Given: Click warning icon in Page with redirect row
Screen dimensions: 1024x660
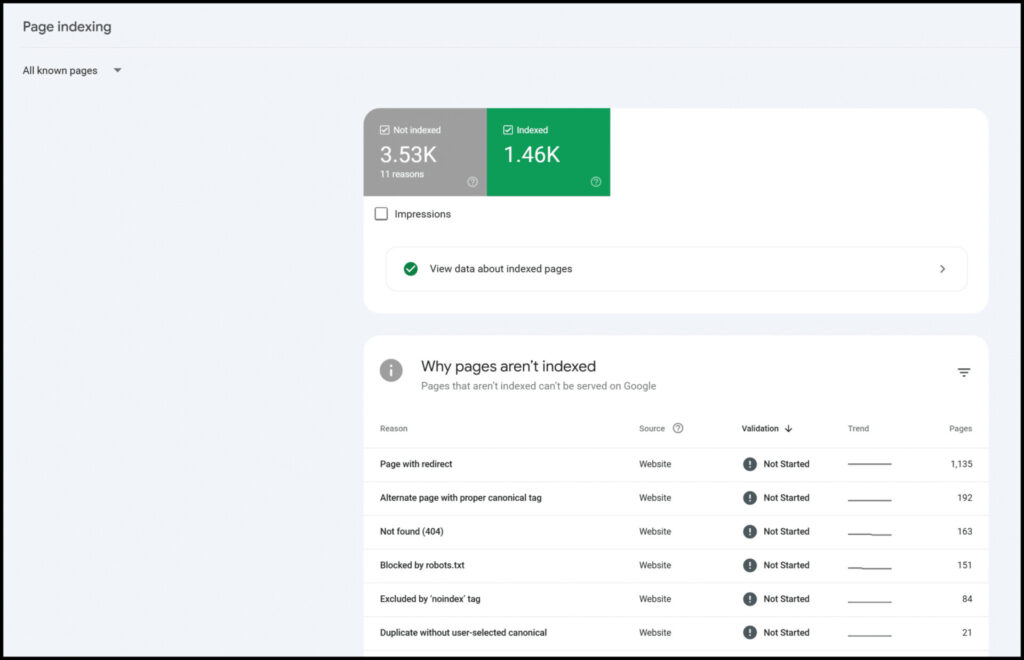Looking at the screenshot, I should point(750,464).
